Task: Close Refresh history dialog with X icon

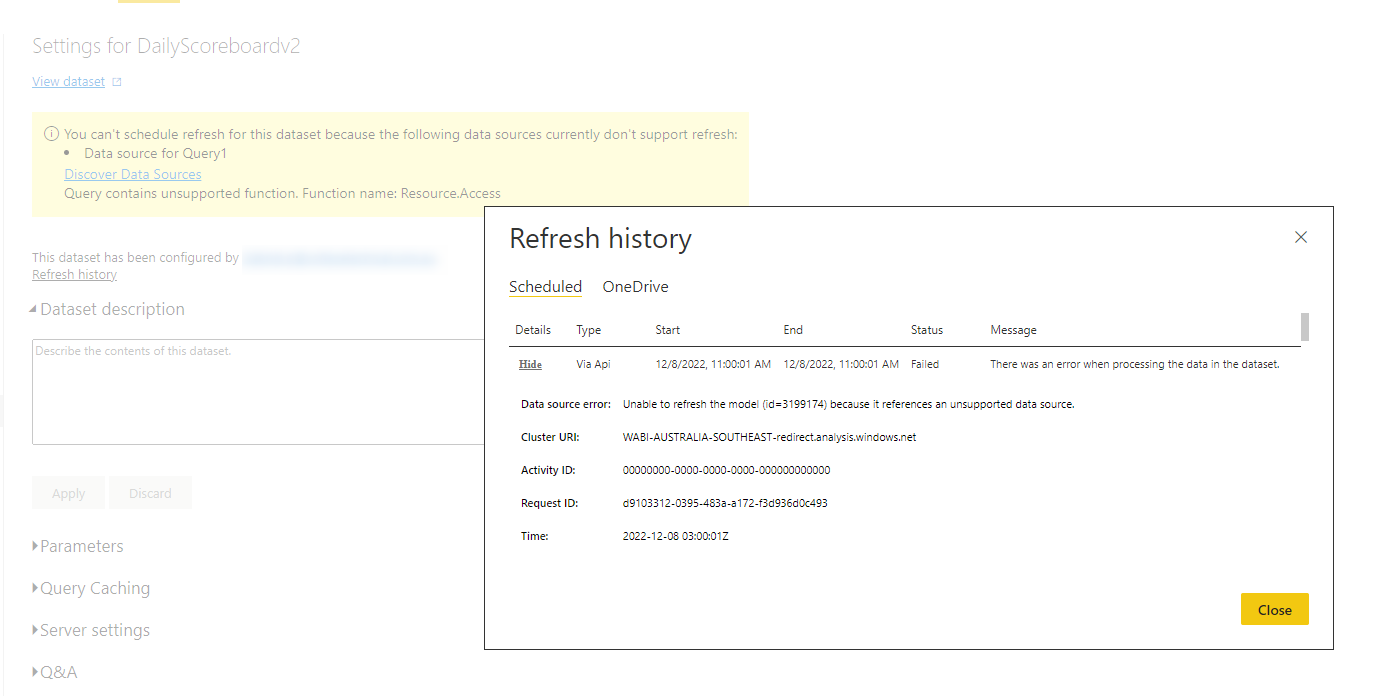Action: (x=1301, y=237)
